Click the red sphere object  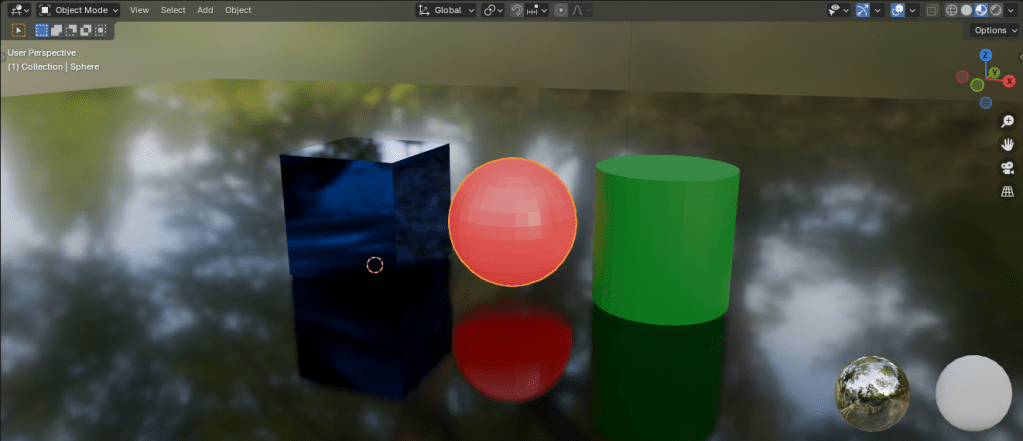[x=512, y=221]
